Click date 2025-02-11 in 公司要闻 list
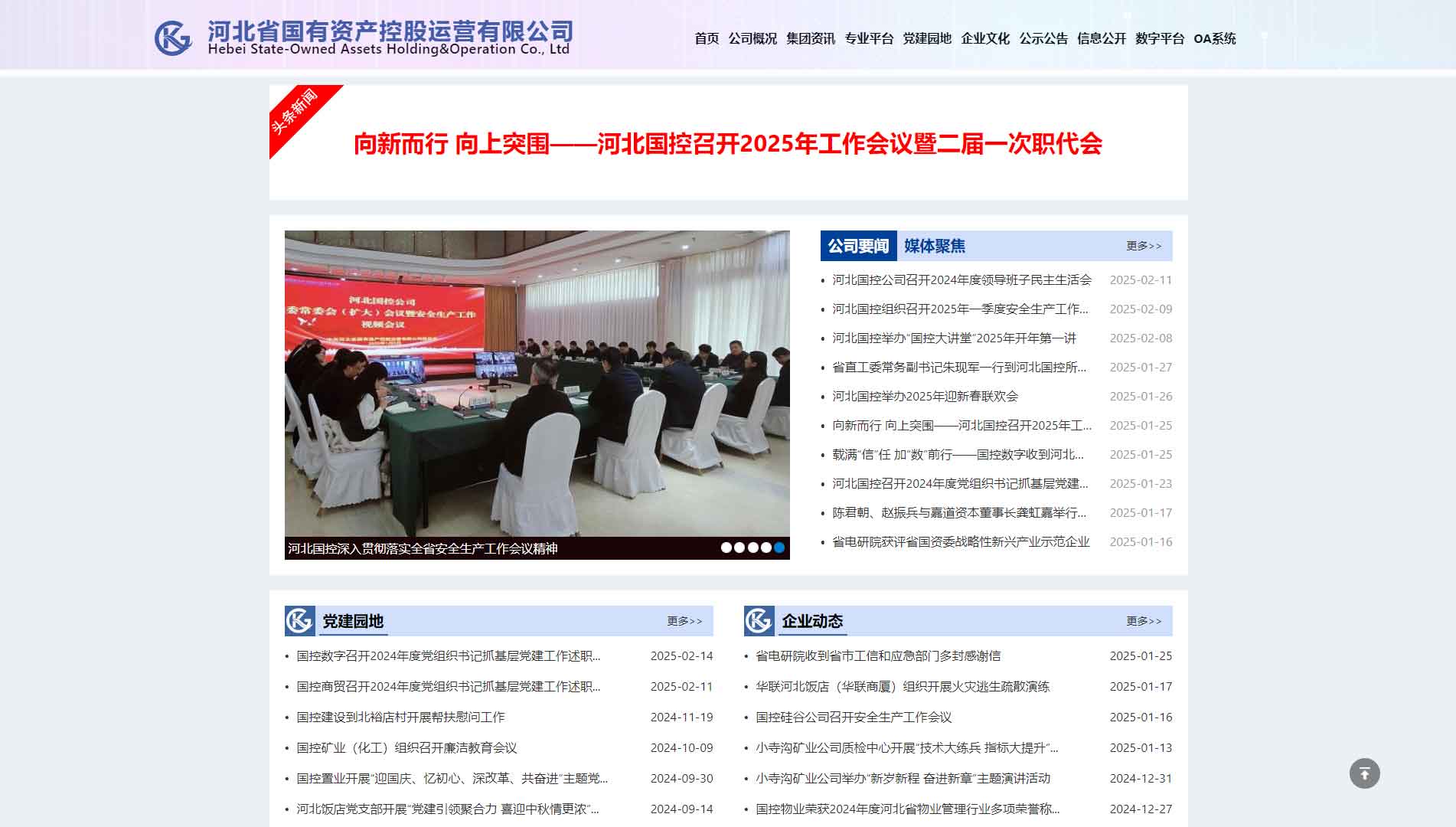 (1141, 280)
